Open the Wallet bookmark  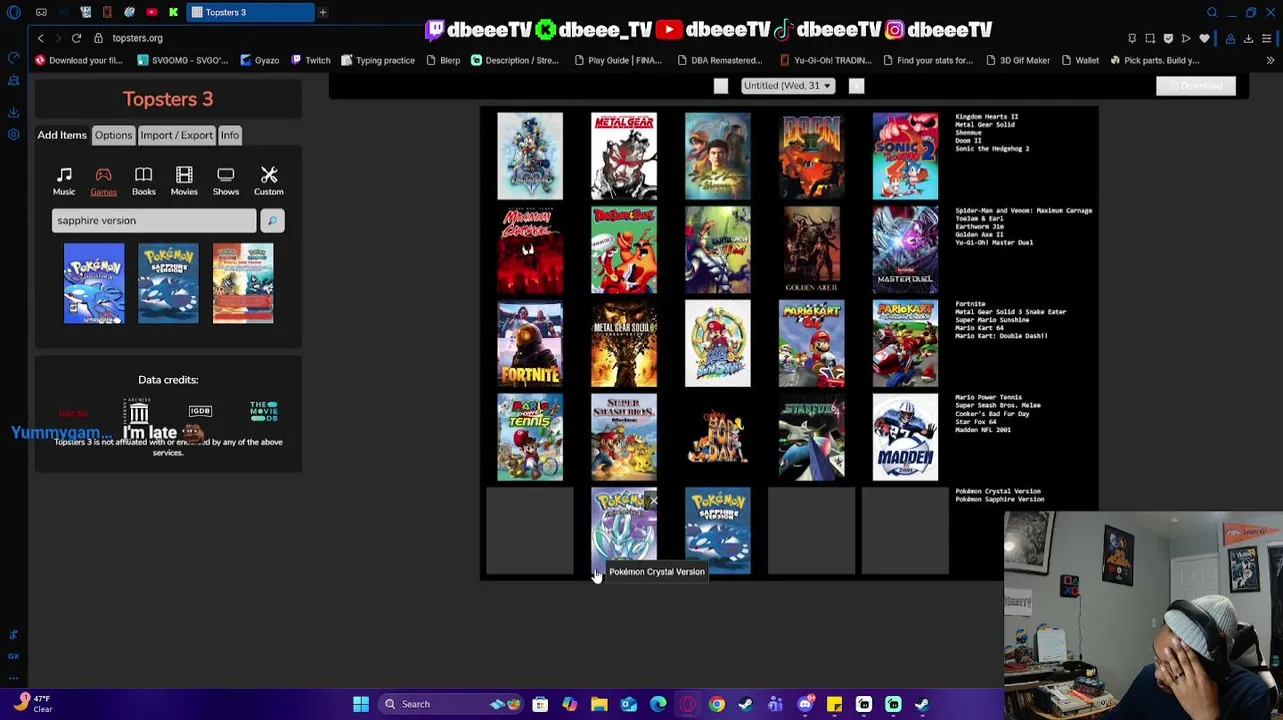[1080, 60]
